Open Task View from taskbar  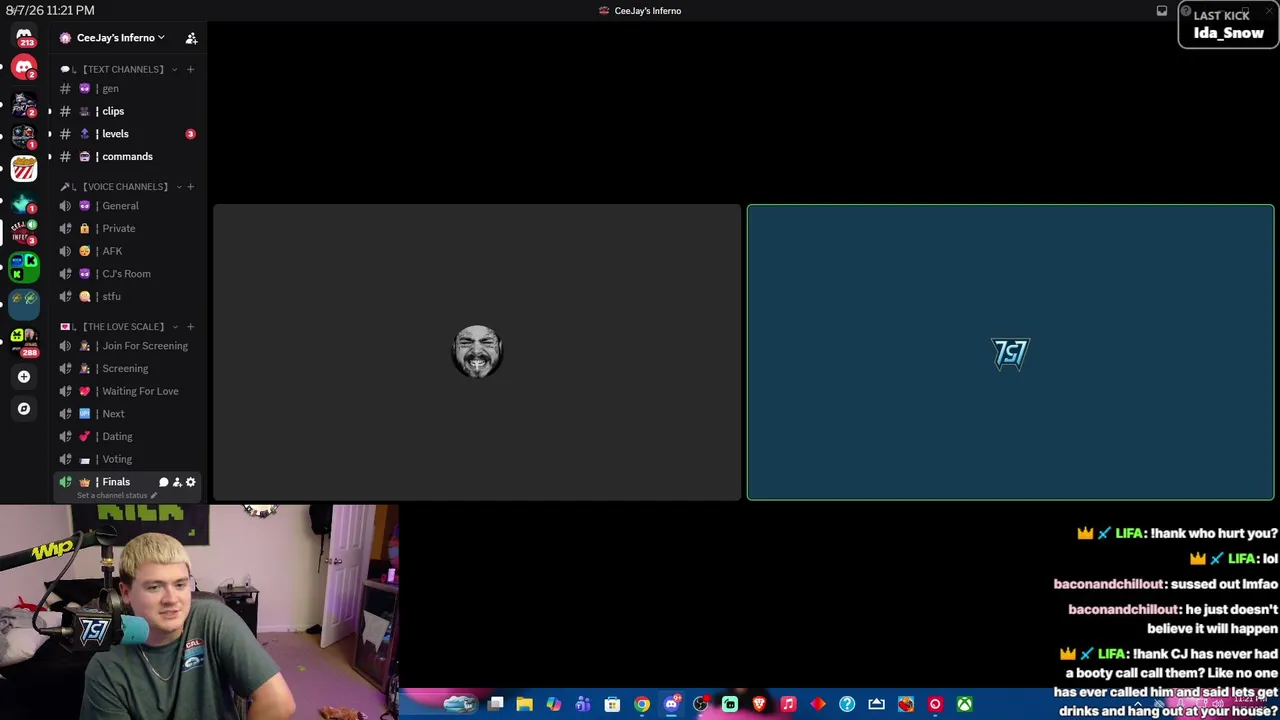495,705
